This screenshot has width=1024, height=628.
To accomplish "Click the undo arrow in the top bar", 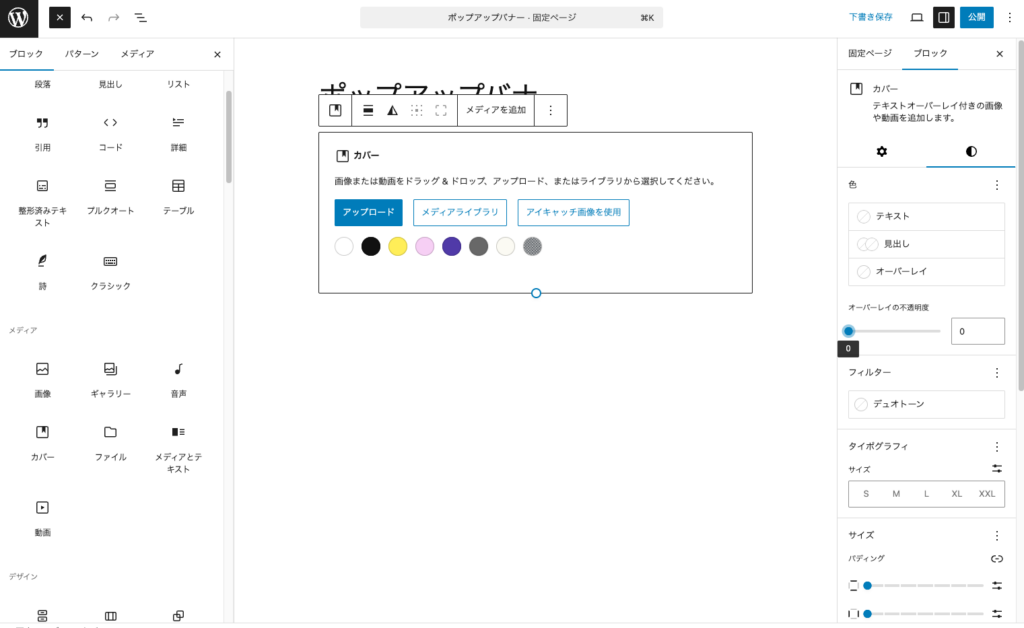I will tap(89, 16).
